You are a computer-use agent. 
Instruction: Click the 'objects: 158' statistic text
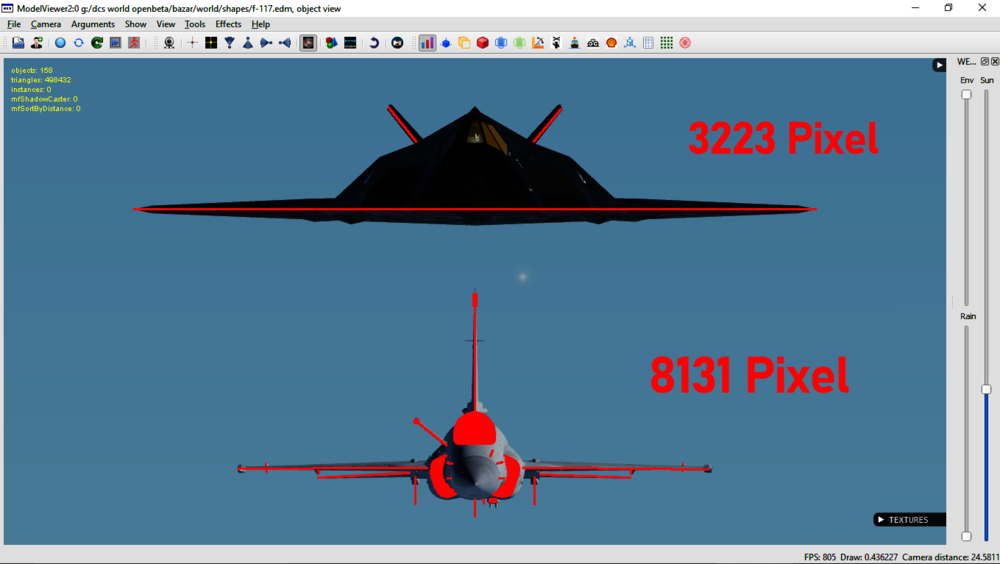coord(32,70)
